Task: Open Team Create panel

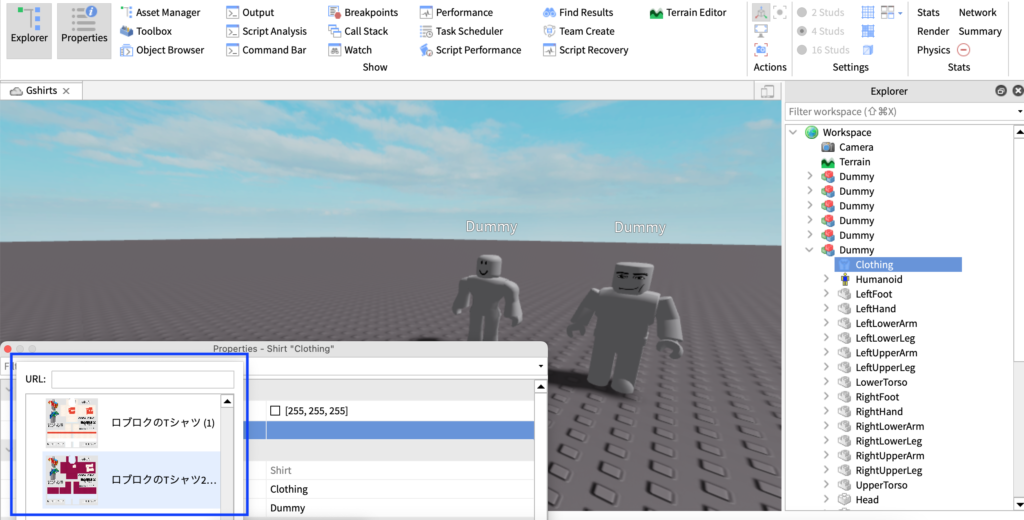Action: pos(579,31)
